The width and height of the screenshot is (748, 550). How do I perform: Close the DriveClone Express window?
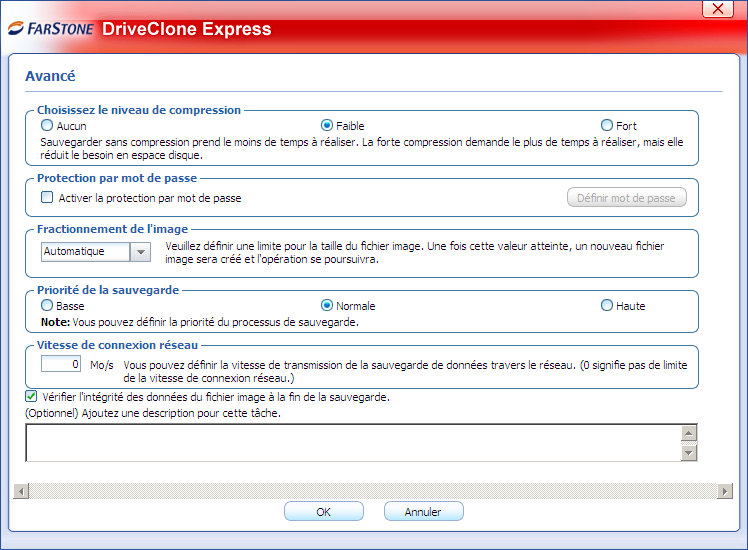tap(717, 9)
